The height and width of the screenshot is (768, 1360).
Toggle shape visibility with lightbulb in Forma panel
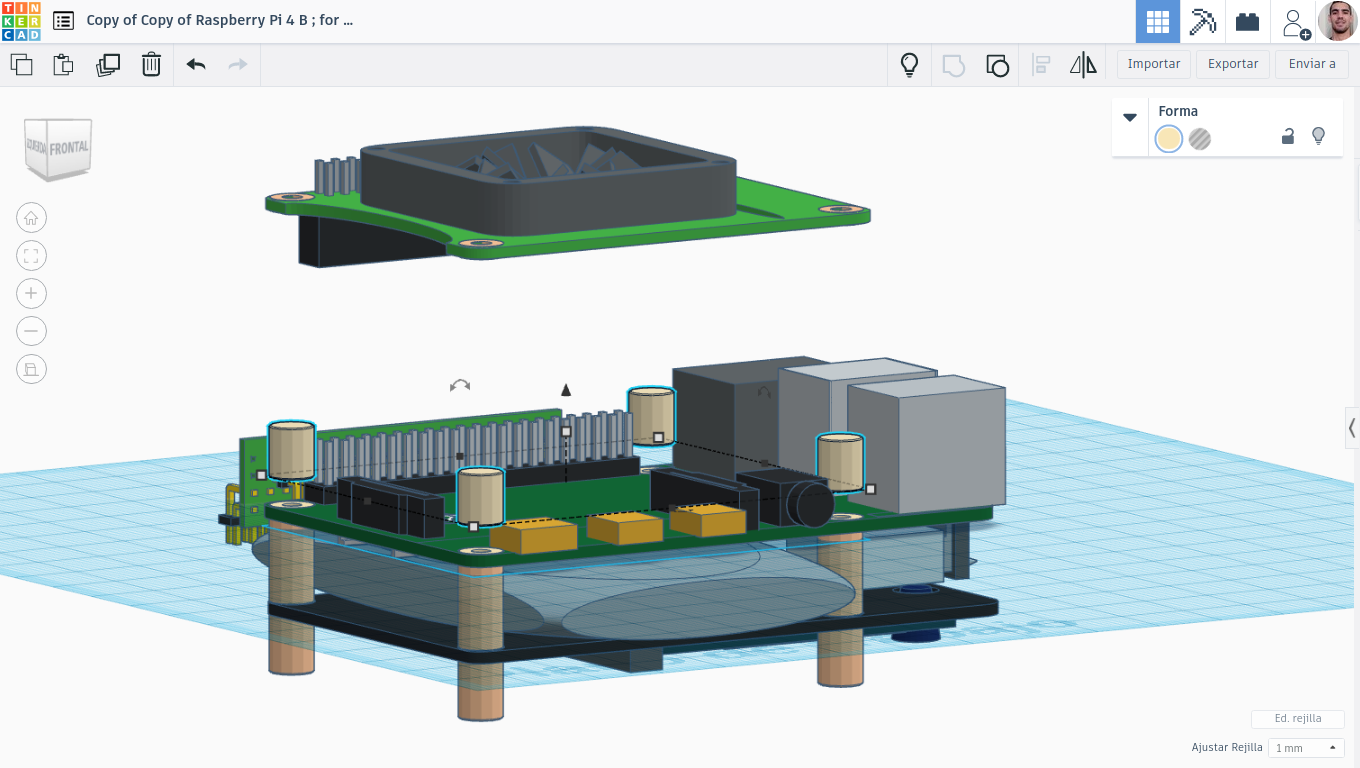point(1318,136)
